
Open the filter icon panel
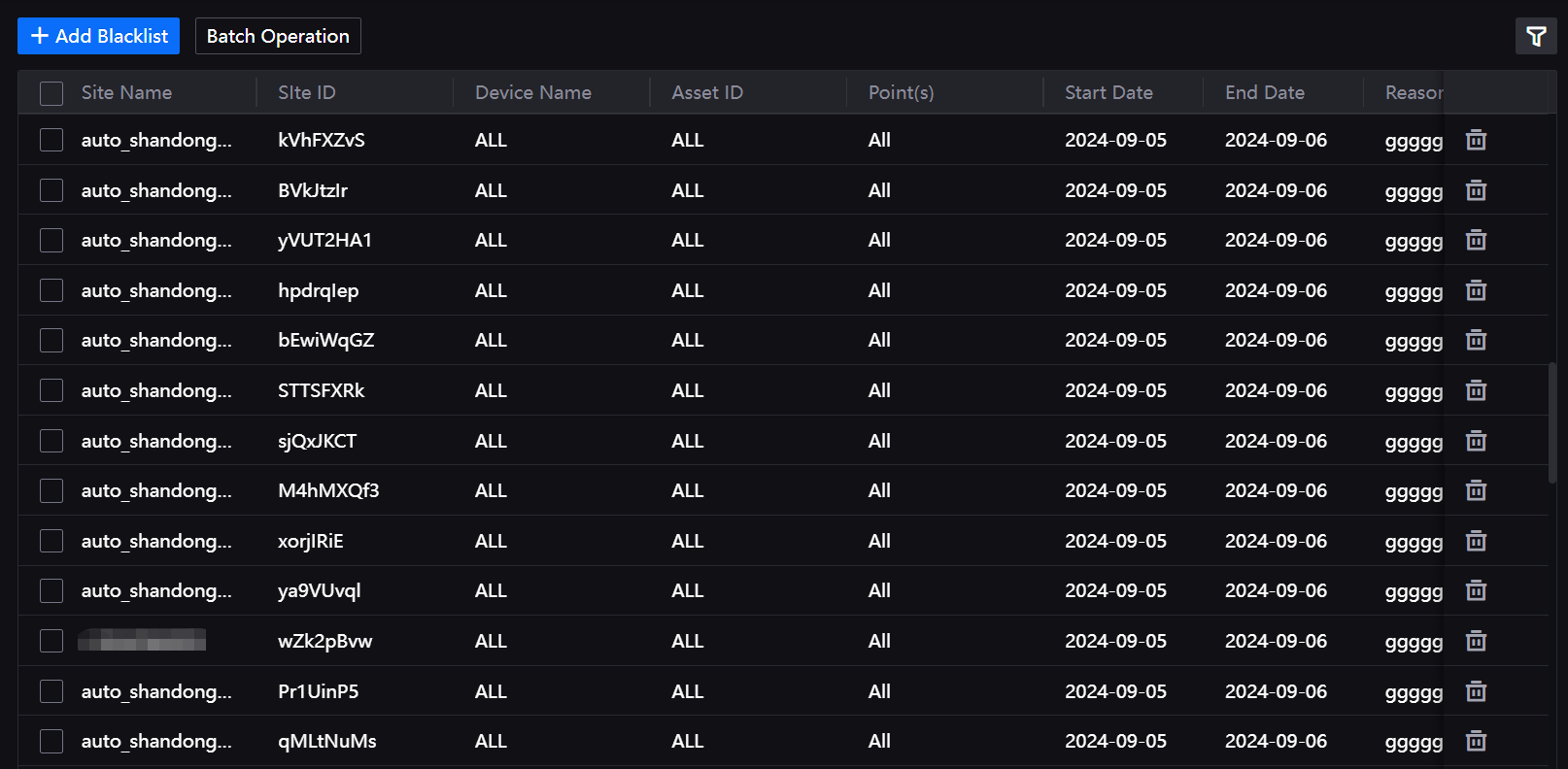pyautogui.click(x=1536, y=37)
